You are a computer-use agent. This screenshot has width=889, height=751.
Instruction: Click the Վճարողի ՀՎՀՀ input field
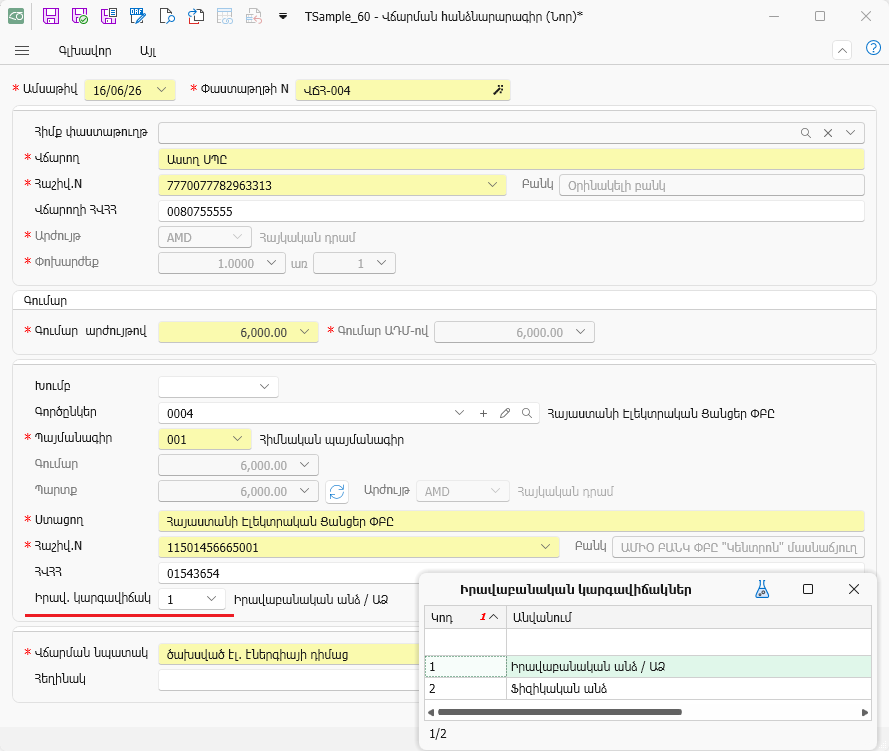[x=511, y=211]
